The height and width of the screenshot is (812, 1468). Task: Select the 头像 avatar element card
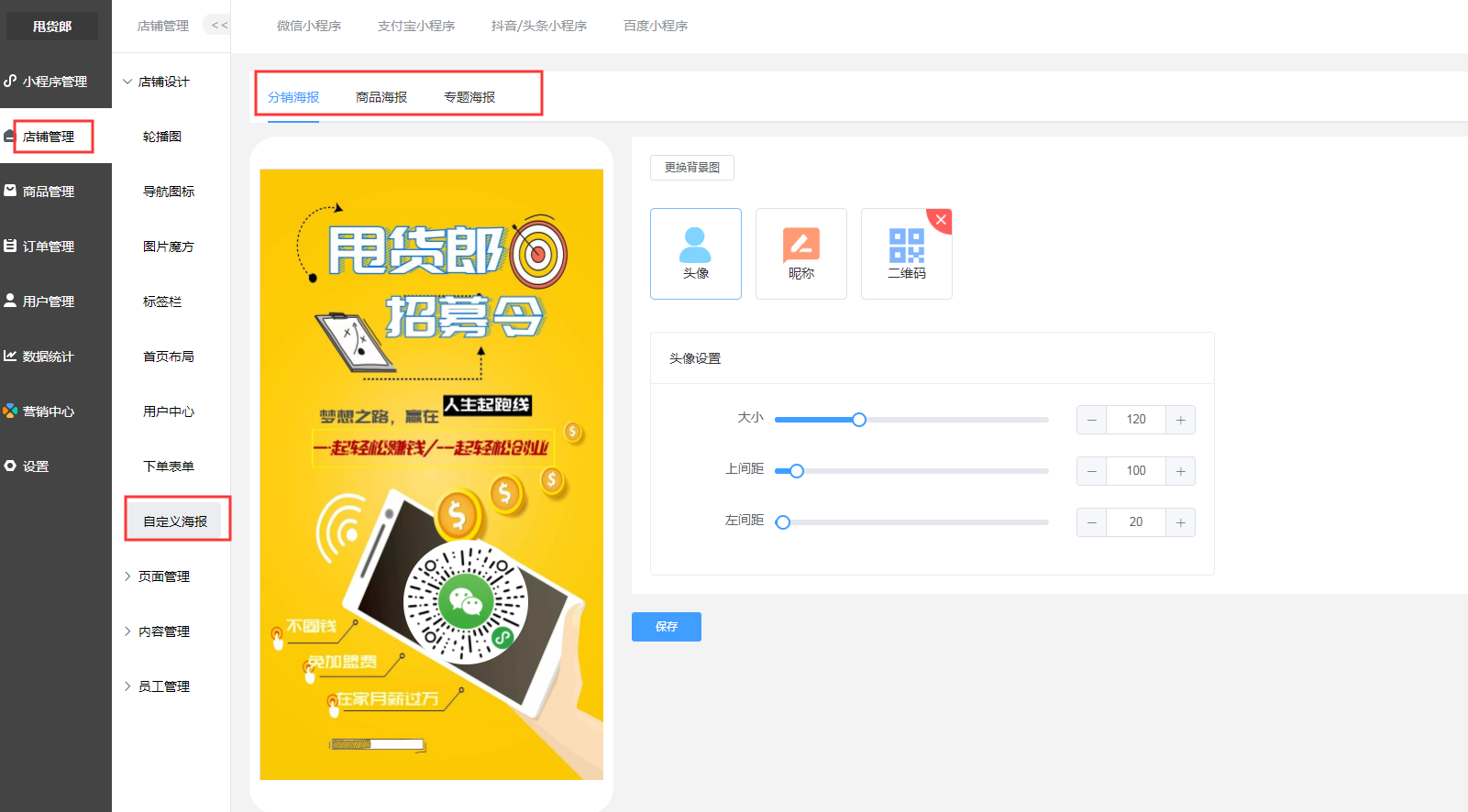click(x=696, y=254)
